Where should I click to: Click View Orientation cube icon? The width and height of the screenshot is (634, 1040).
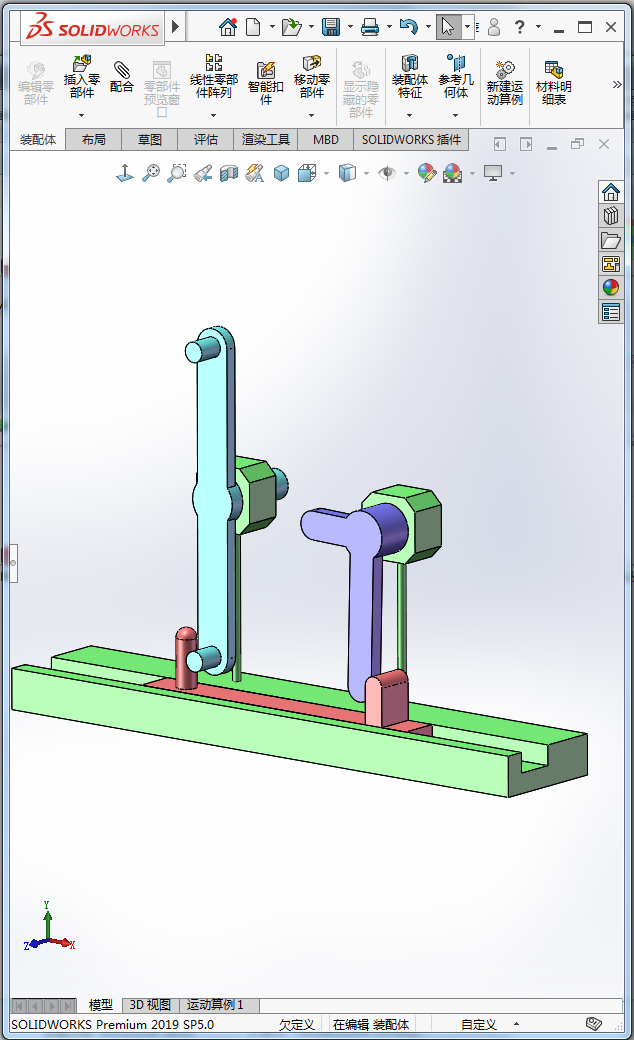[x=281, y=173]
